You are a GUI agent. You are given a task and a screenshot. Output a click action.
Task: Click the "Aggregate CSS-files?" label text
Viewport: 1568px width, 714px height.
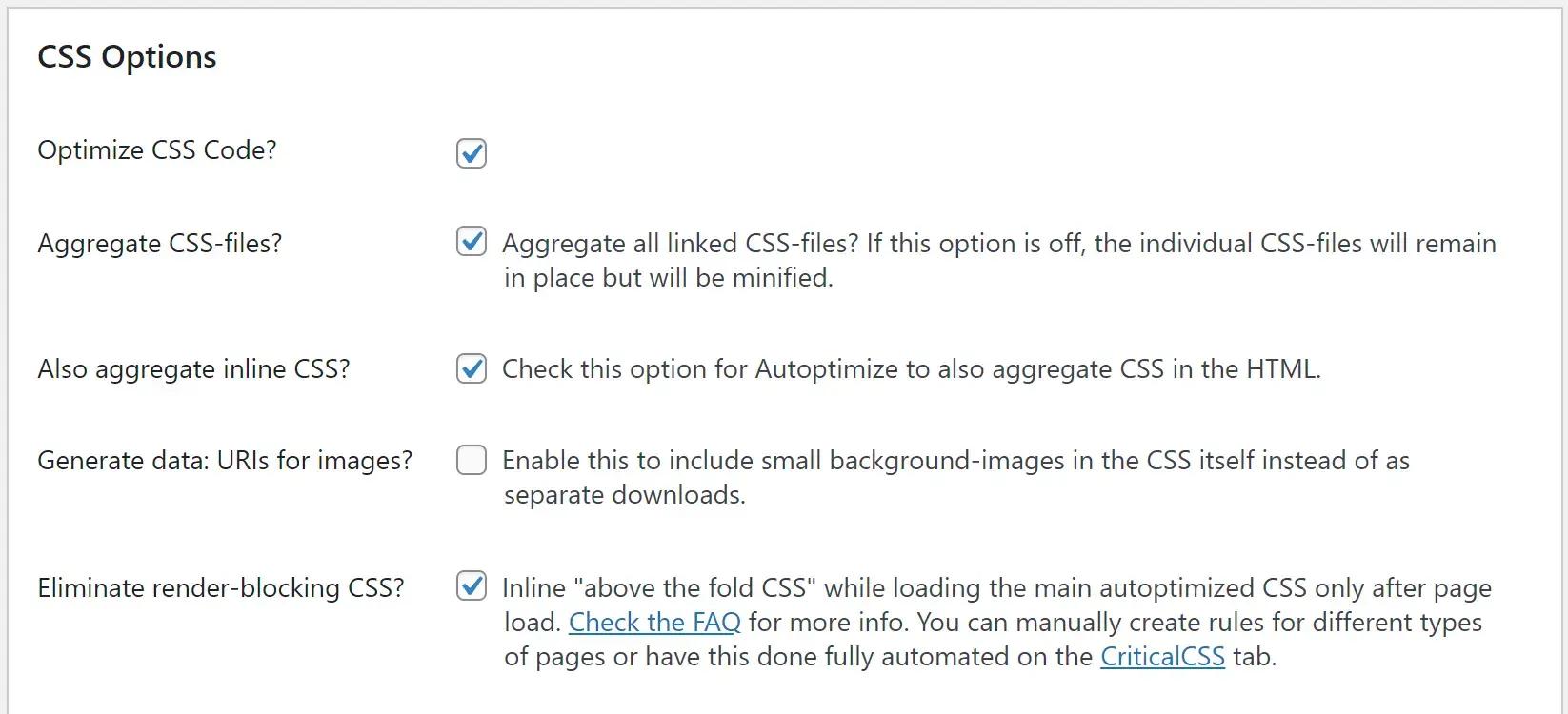coord(159,243)
